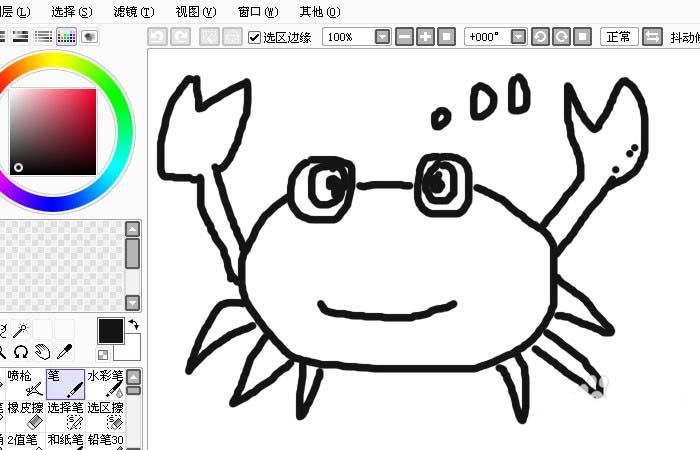Viewport: 700px width, 450px height.
Task: Open the 100% zoom dropdown arrow
Action: (383, 37)
